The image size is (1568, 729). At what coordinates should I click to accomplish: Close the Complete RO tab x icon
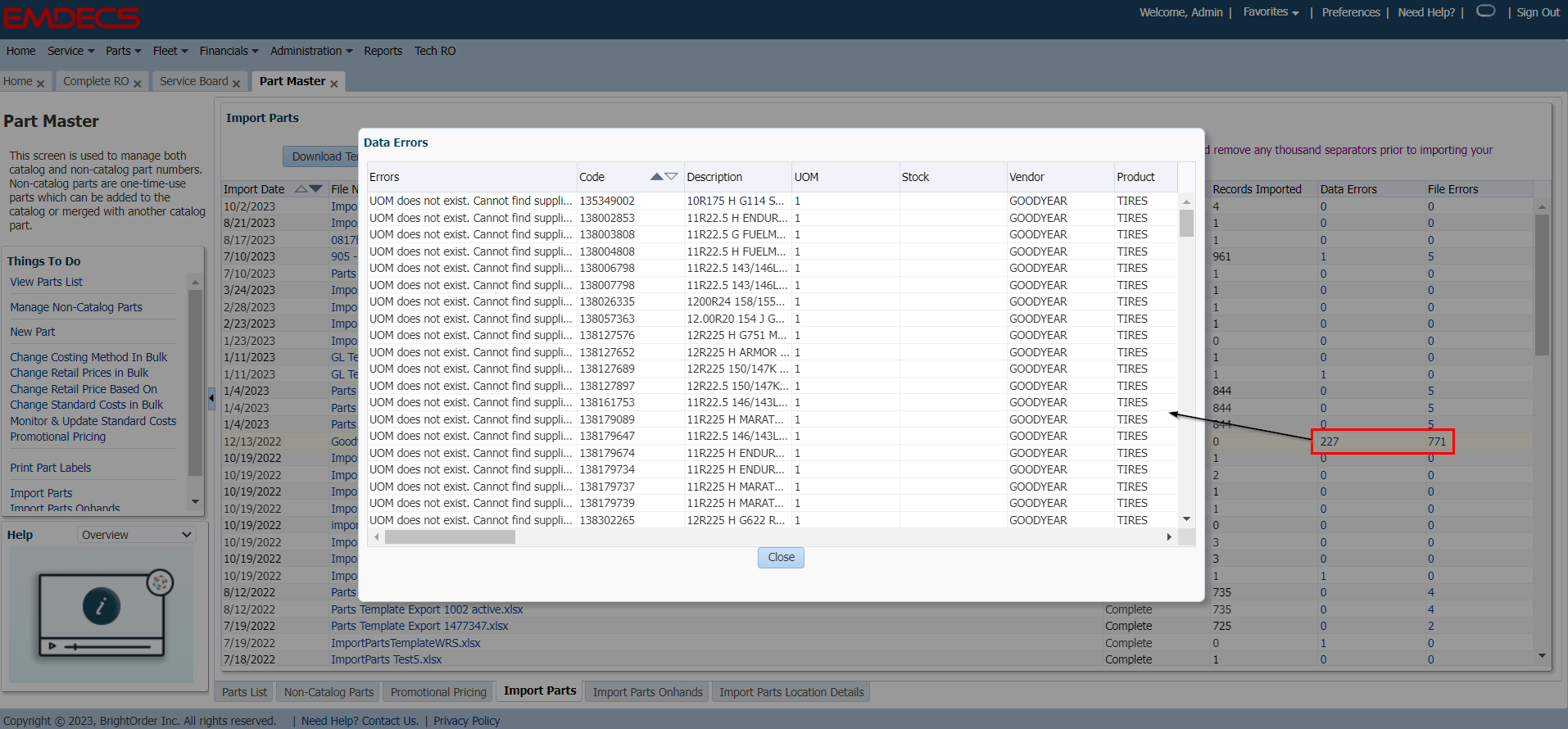[137, 84]
